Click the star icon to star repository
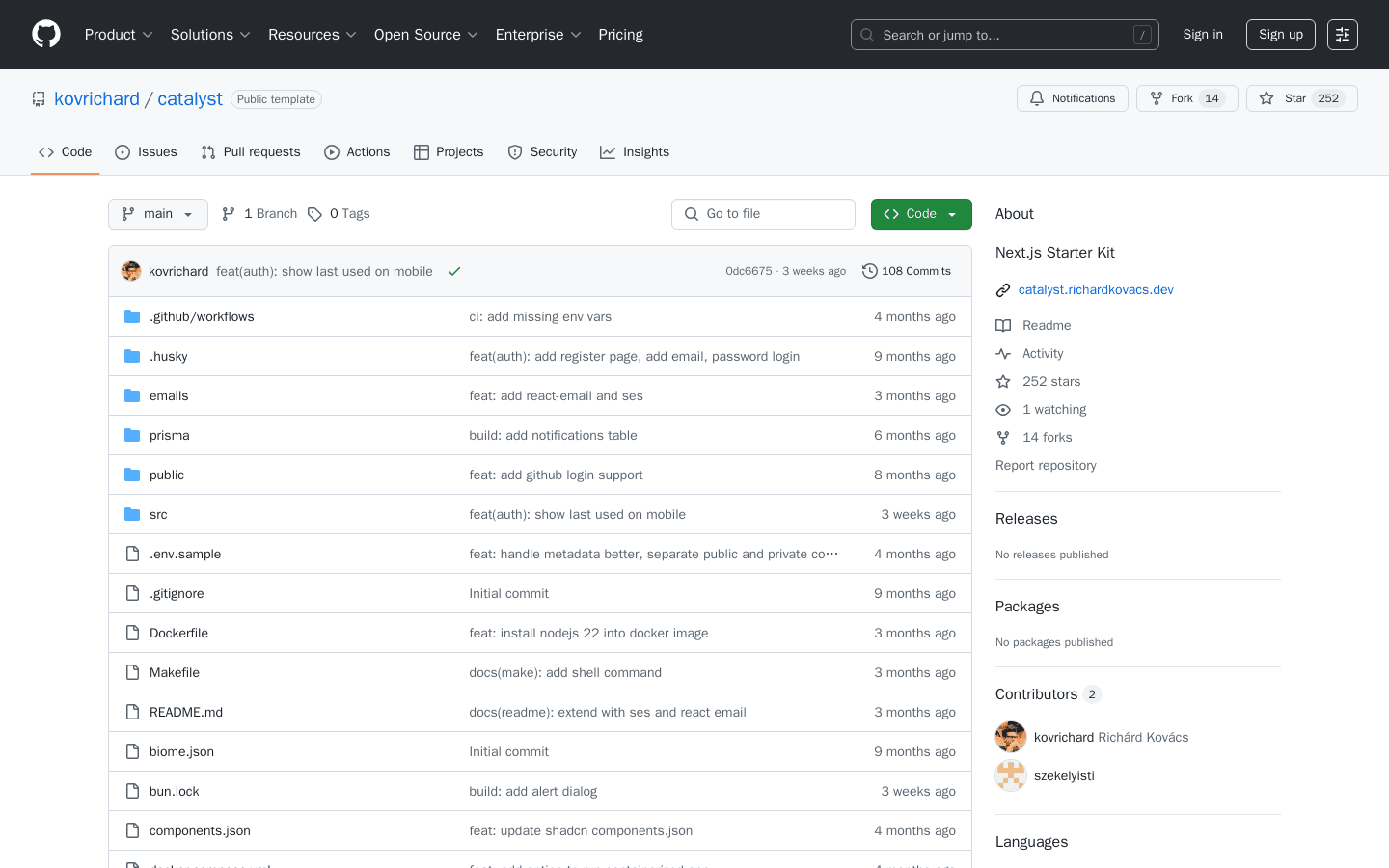The image size is (1389, 868). point(1266,98)
